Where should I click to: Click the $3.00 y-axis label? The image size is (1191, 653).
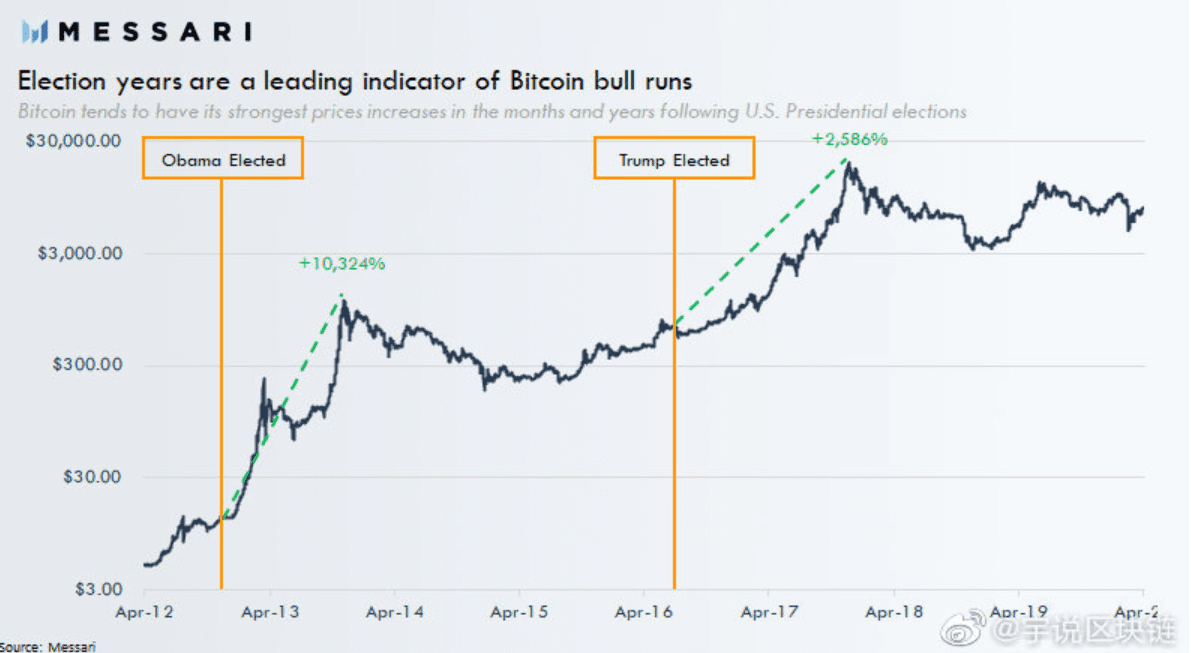(98, 589)
